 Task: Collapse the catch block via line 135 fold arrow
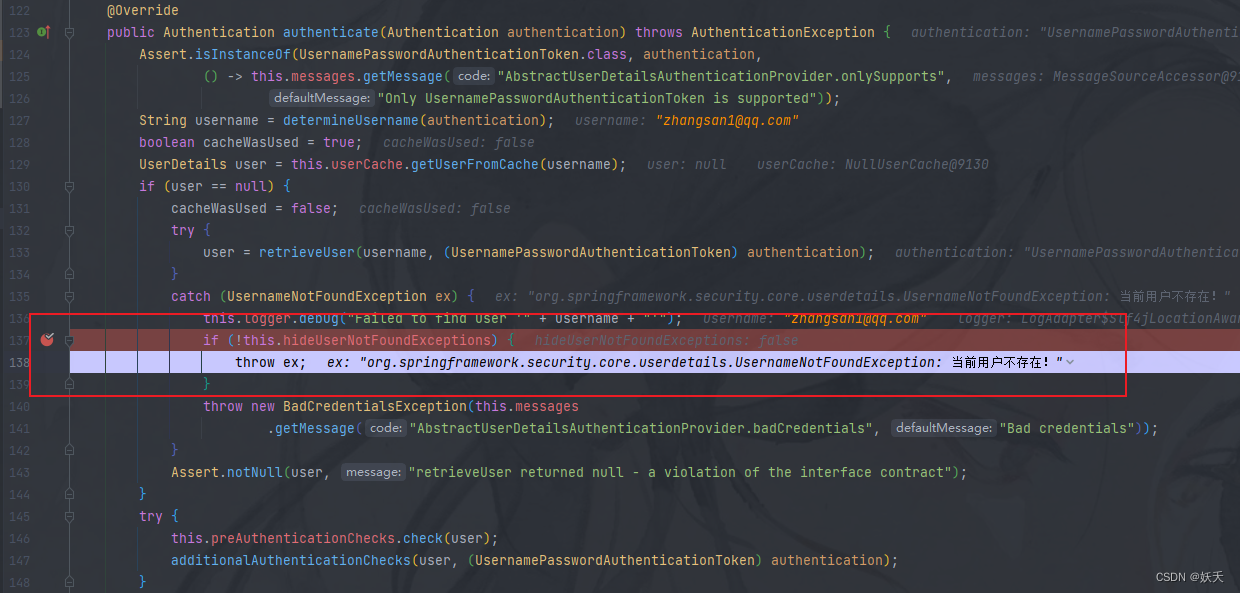click(68, 296)
